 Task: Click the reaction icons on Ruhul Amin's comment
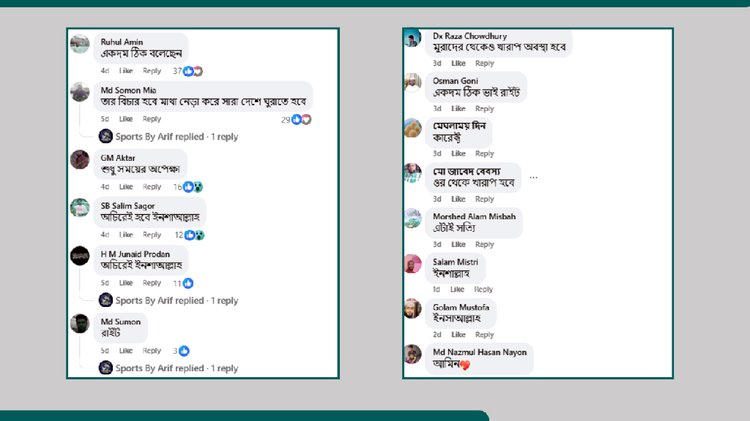(195, 71)
